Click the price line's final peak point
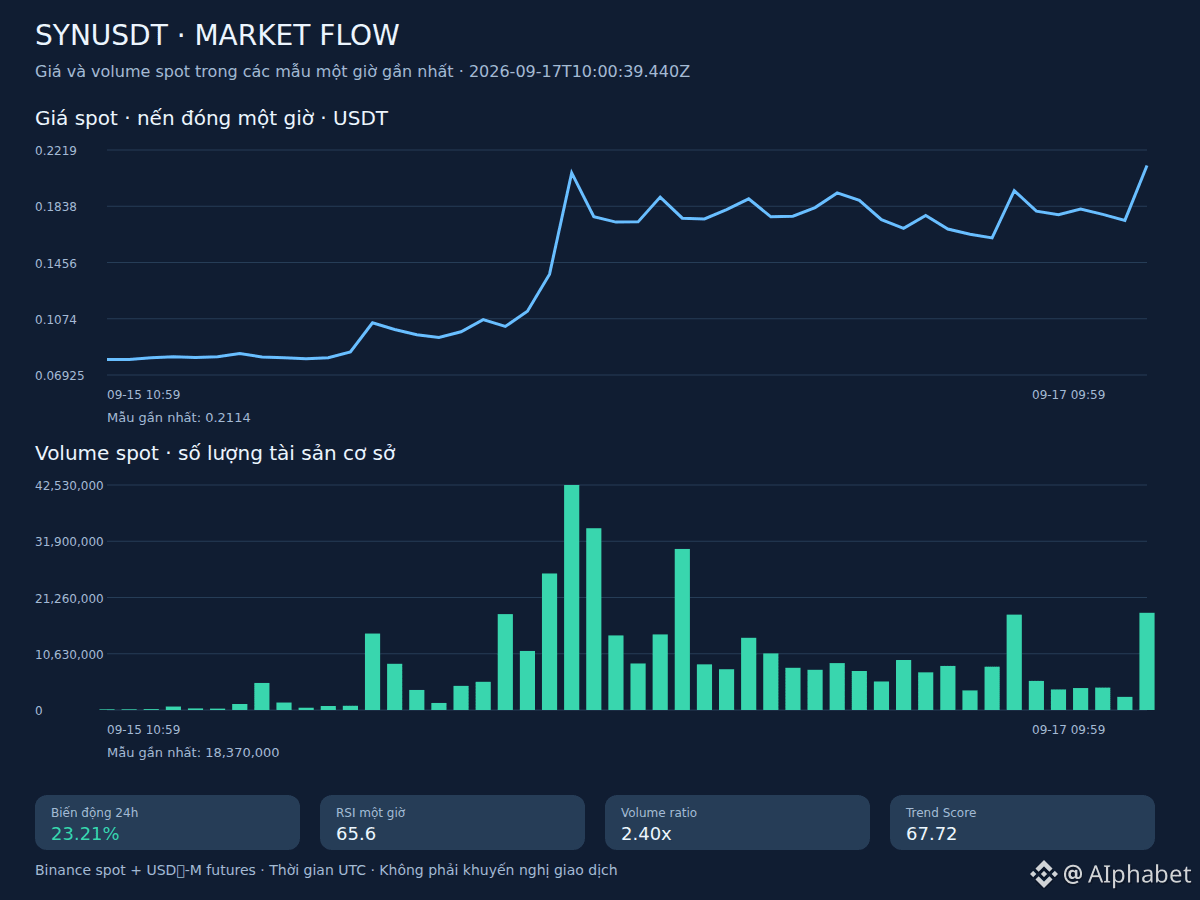This screenshot has width=1200, height=900. click(1146, 166)
